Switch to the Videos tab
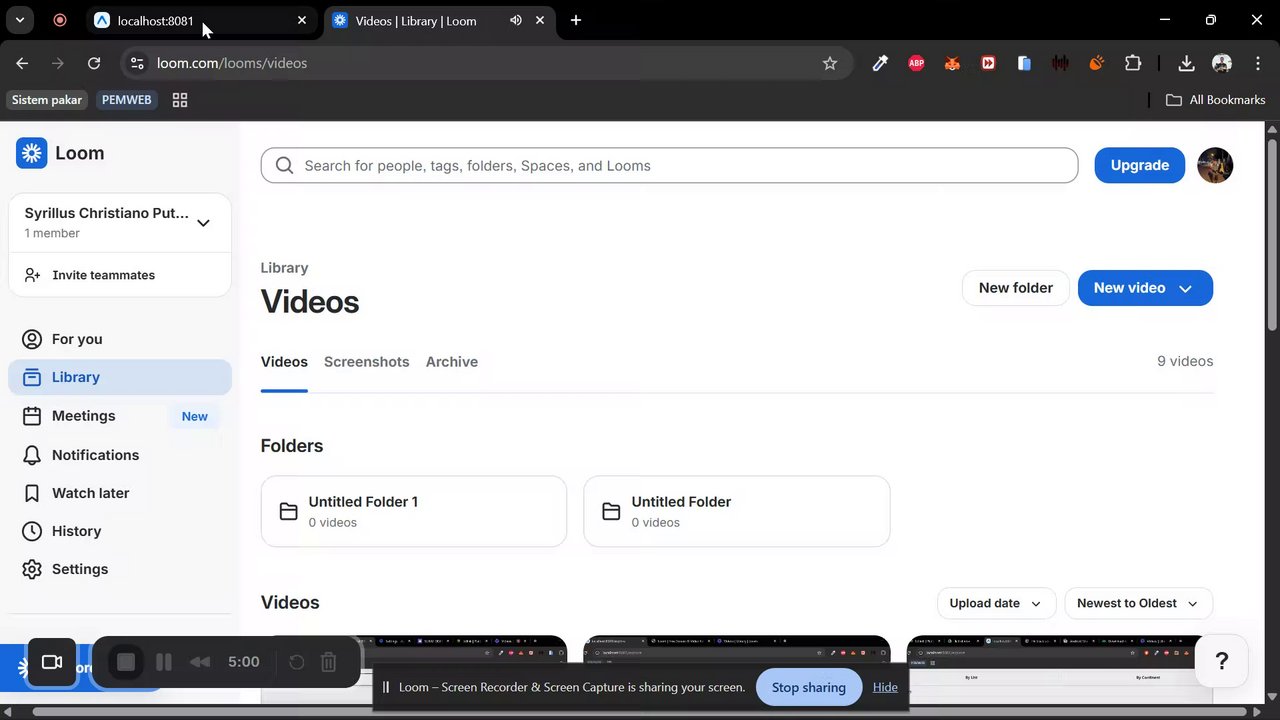Image resolution: width=1280 pixels, height=720 pixels. 284,362
